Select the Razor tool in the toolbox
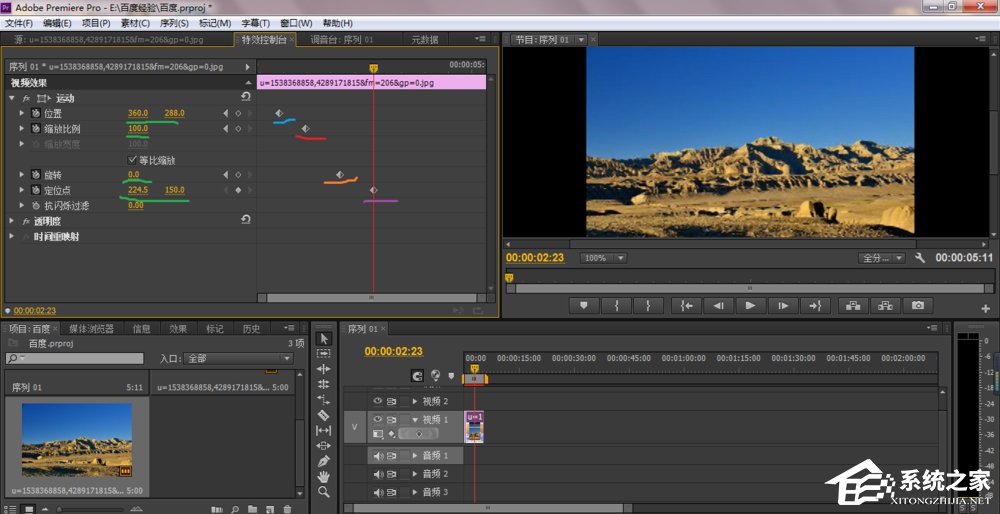This screenshot has height=514, width=1000. (323, 414)
